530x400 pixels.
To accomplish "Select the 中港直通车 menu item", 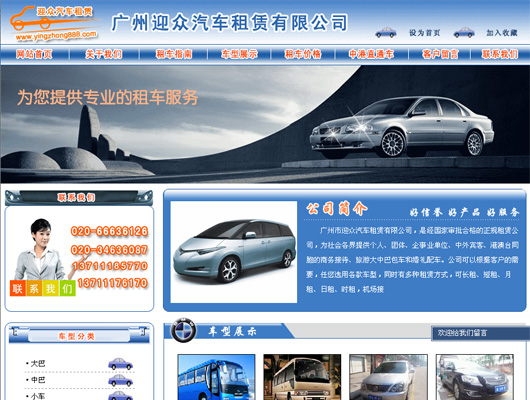I will (371, 54).
